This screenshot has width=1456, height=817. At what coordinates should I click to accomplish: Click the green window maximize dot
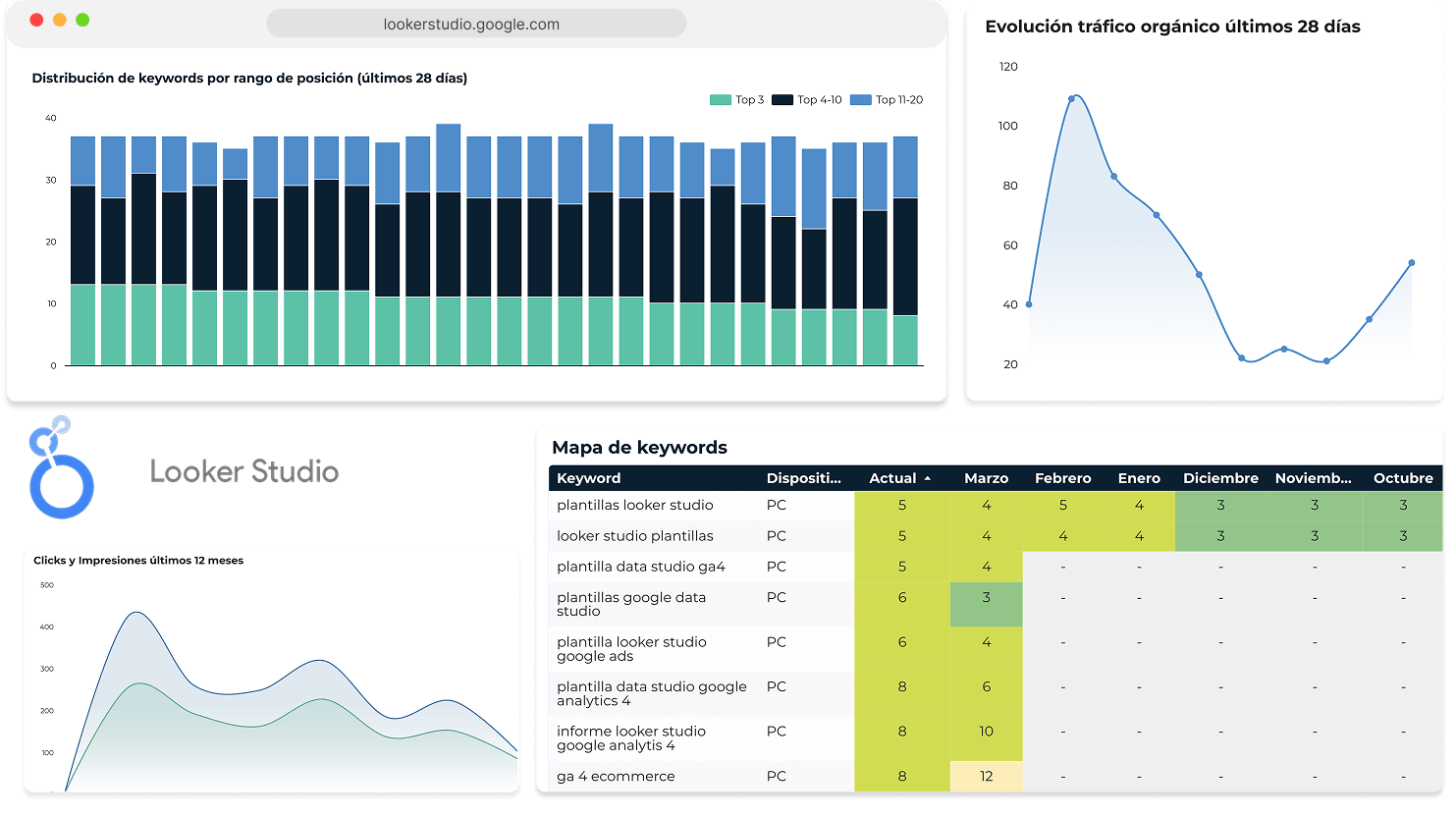coord(82,20)
